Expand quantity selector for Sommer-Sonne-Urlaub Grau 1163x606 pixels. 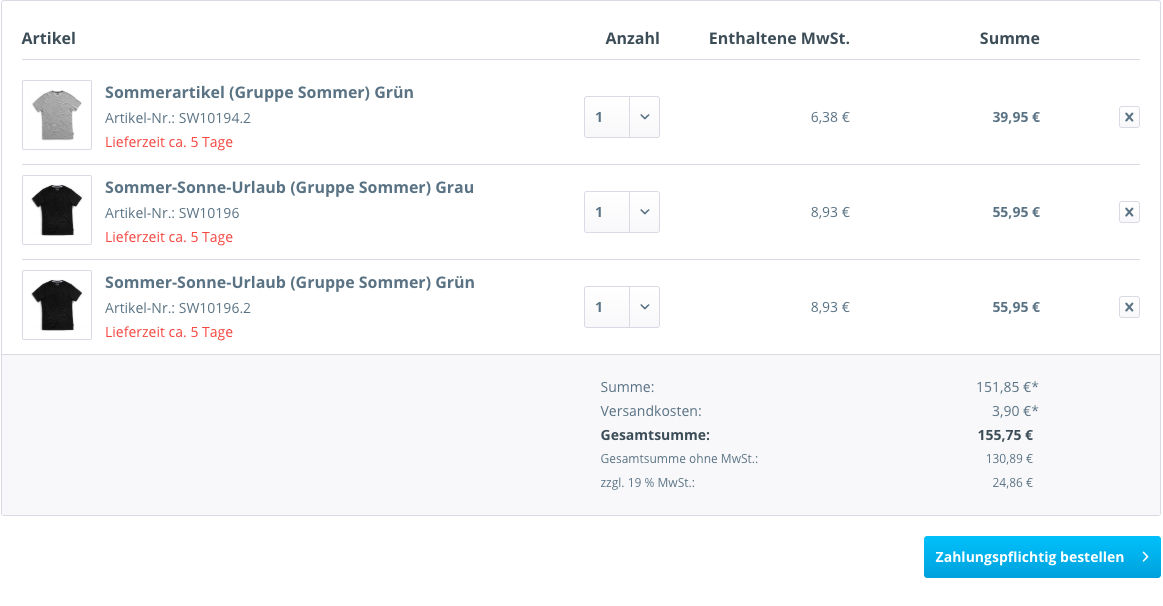coord(622,212)
